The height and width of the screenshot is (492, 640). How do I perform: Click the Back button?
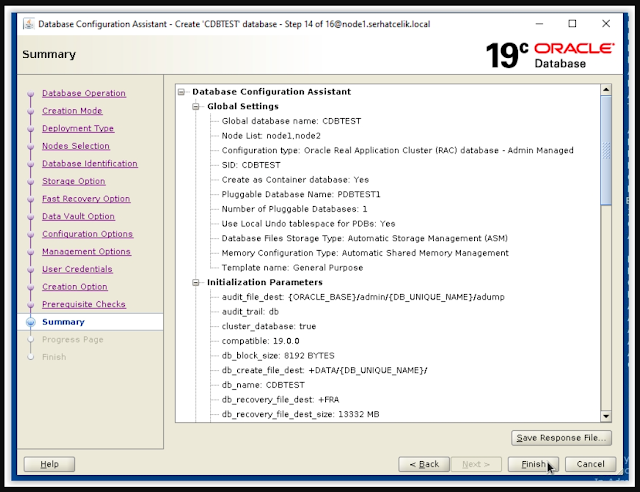(424, 464)
